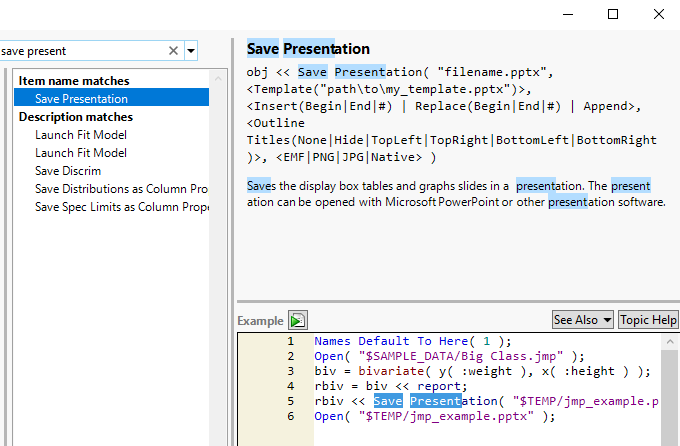Open the search options dropdown arrow
Screen dimensions: 680x446
(191, 50)
